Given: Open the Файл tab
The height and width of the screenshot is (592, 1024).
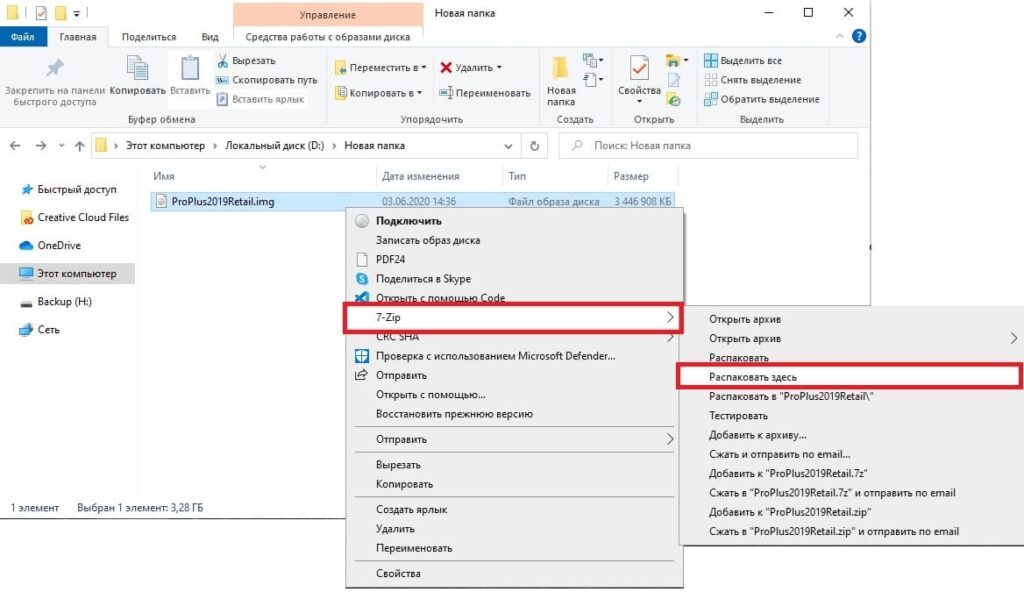Looking at the screenshot, I should pos(23,37).
